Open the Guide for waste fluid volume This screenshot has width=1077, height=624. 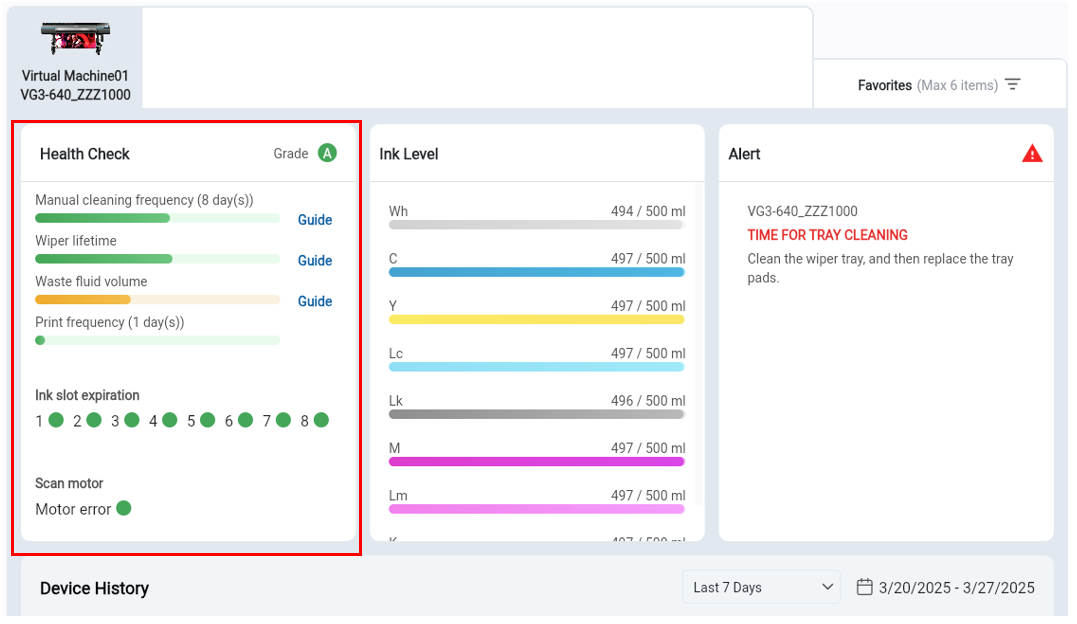click(315, 301)
